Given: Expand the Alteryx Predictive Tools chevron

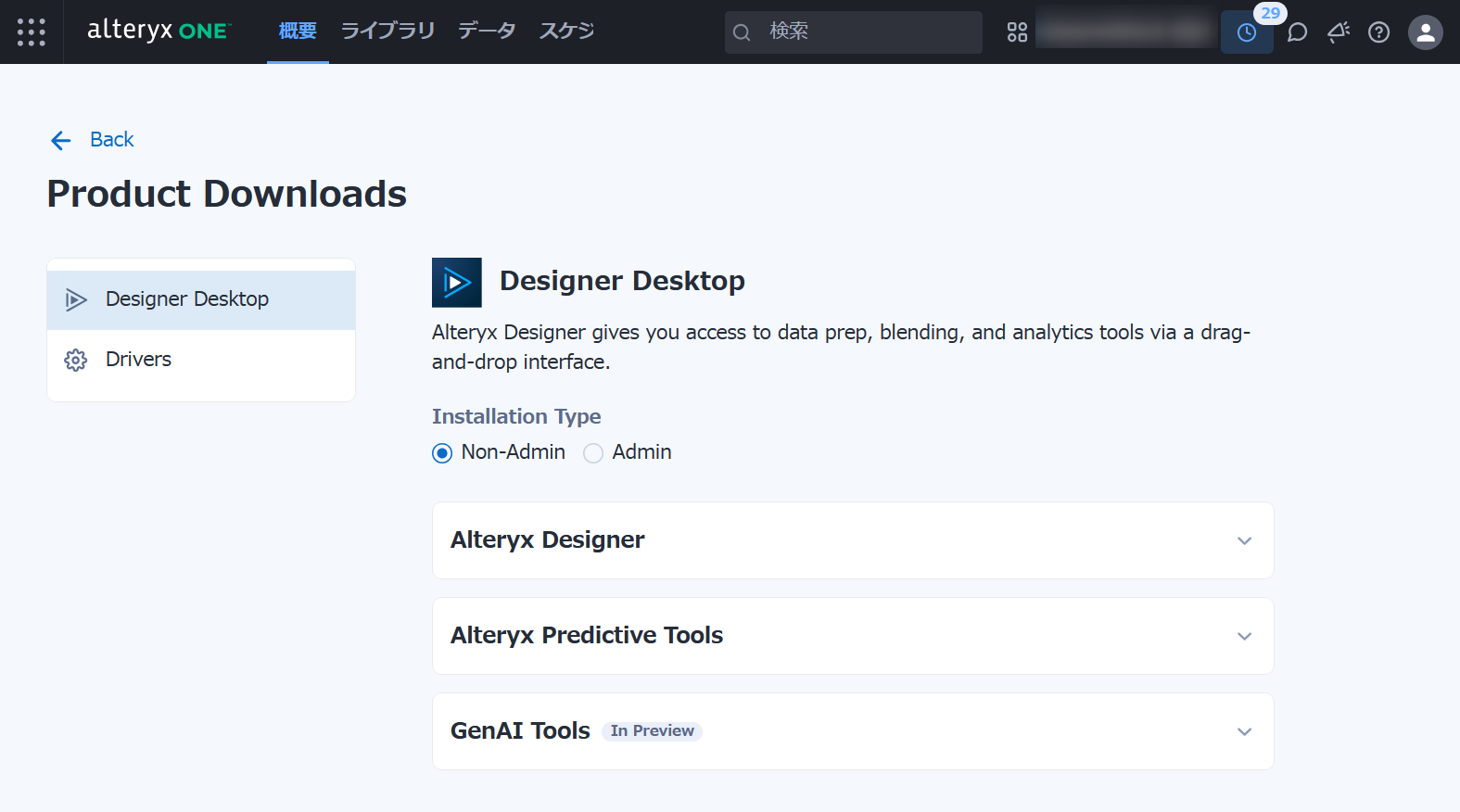Looking at the screenshot, I should point(1245,636).
